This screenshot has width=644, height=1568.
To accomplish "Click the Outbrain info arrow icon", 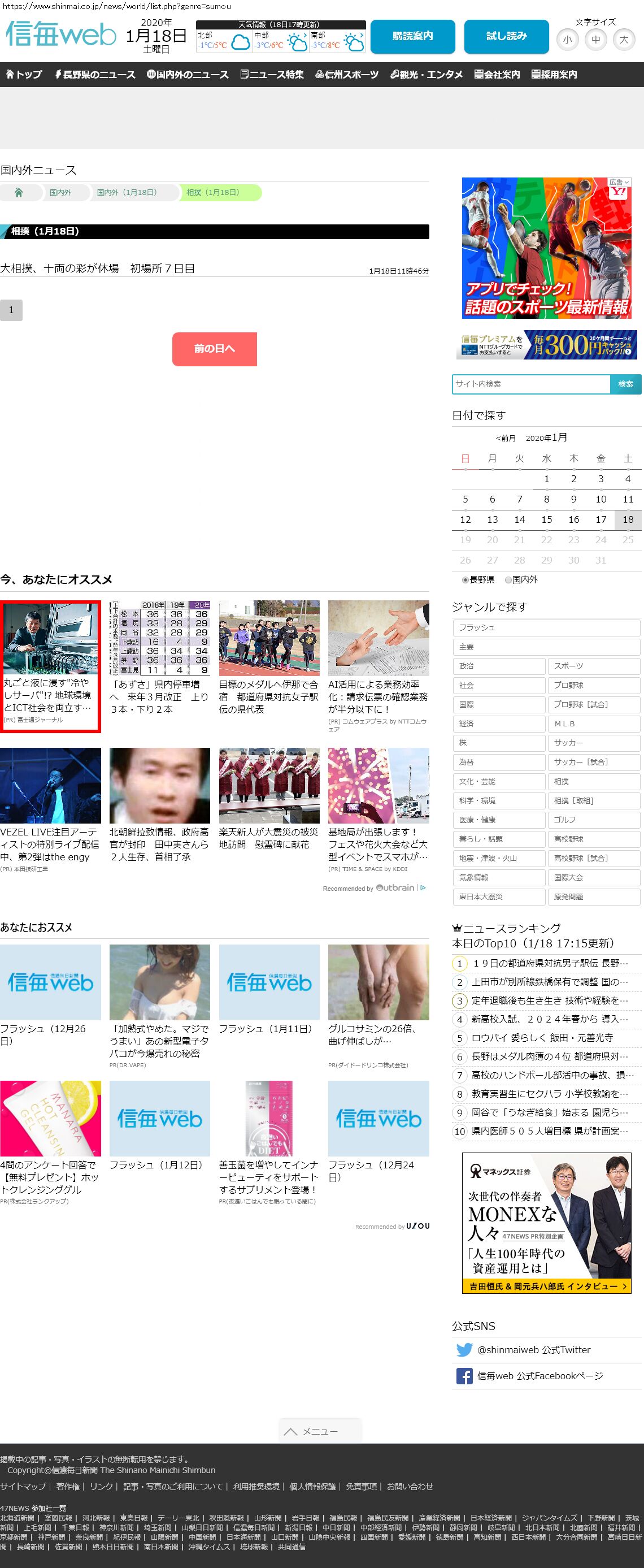I will (423, 887).
